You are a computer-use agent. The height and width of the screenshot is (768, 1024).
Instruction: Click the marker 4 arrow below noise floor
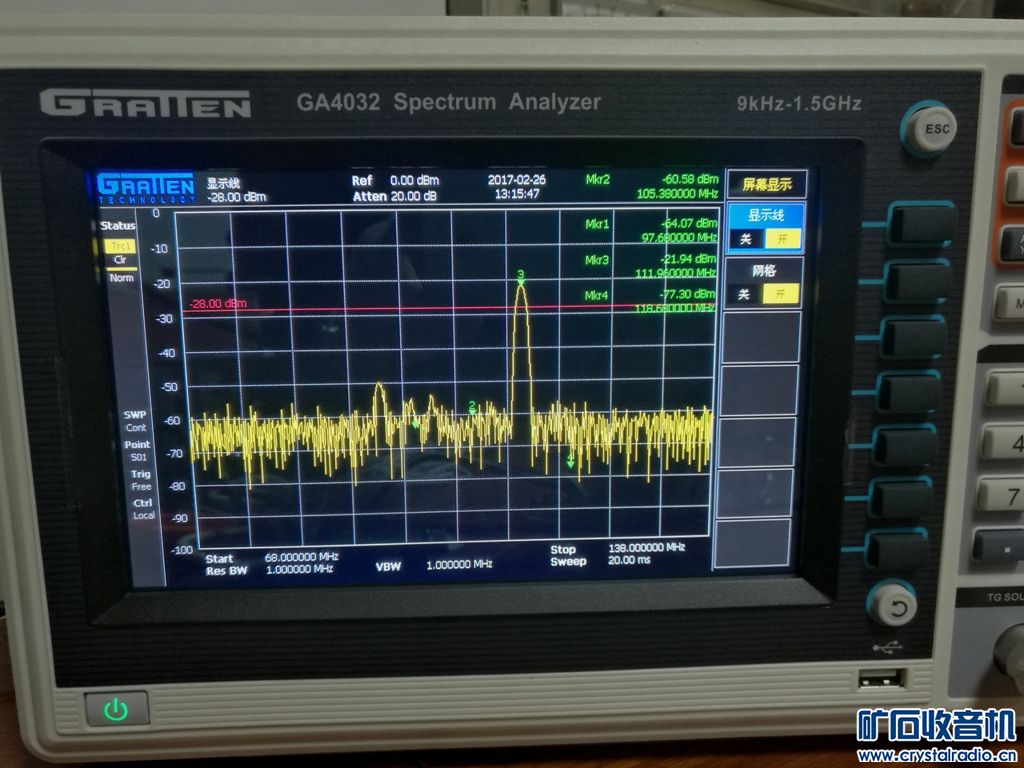[570, 462]
